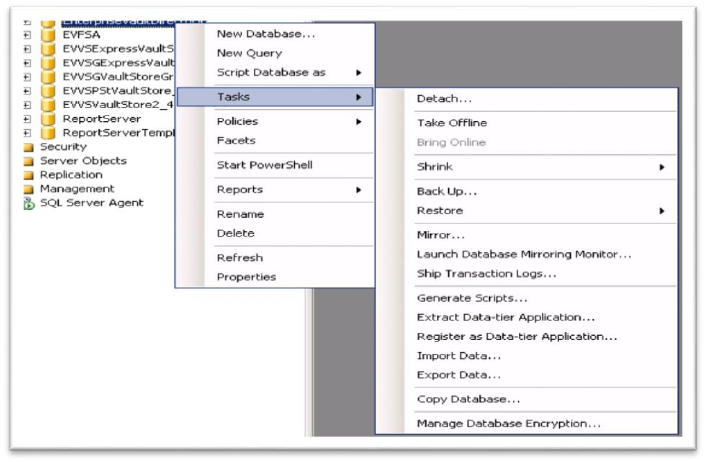Expand the EVVSGExpressVault database node
This screenshot has width=705, height=462.
pyautogui.click(x=27, y=63)
